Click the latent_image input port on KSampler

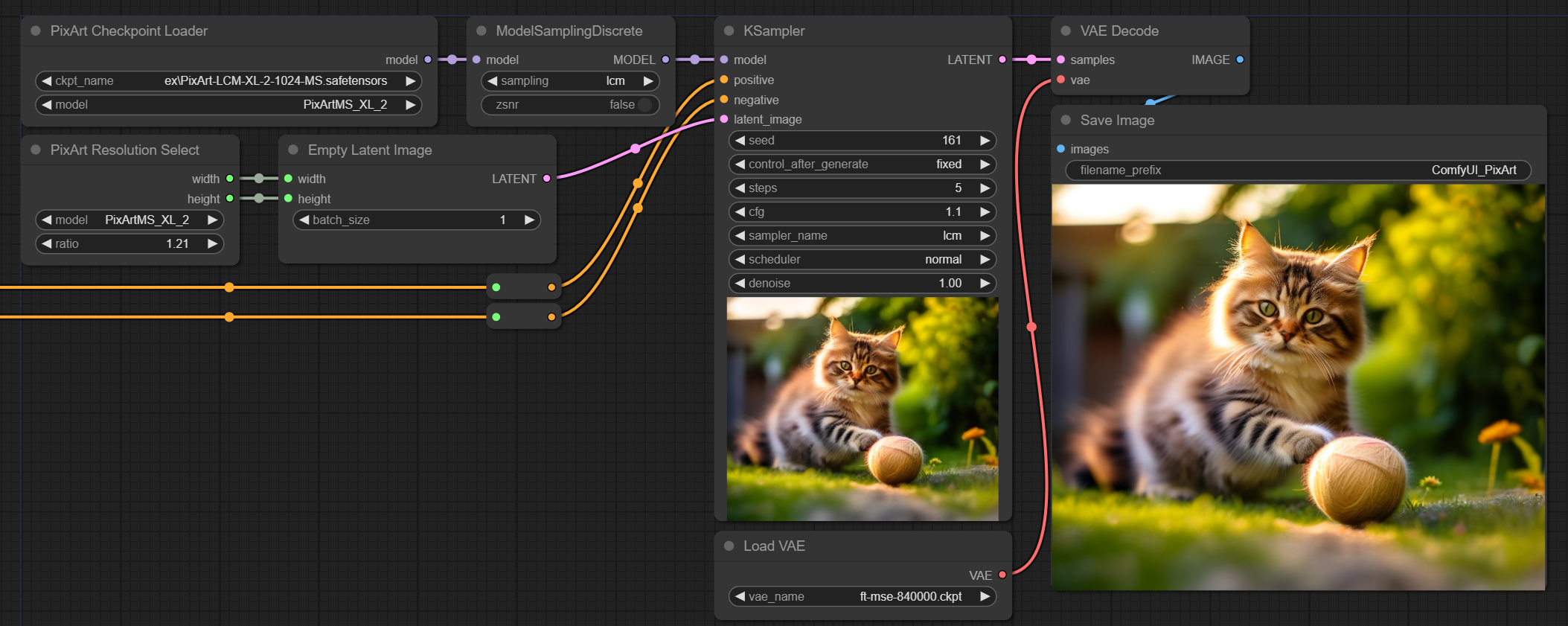[724, 119]
